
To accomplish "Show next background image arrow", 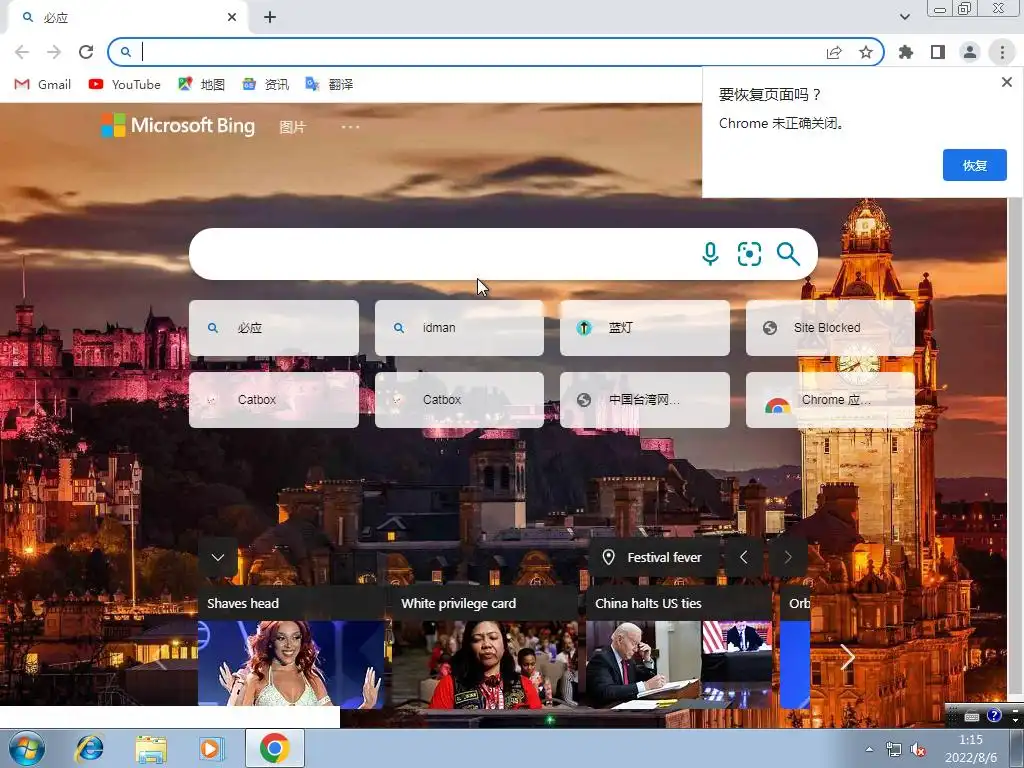I will [788, 557].
